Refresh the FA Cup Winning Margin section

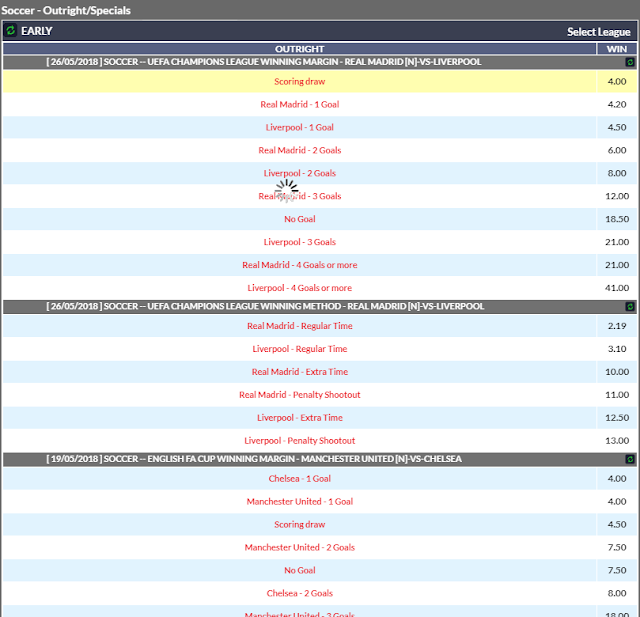pos(630,459)
